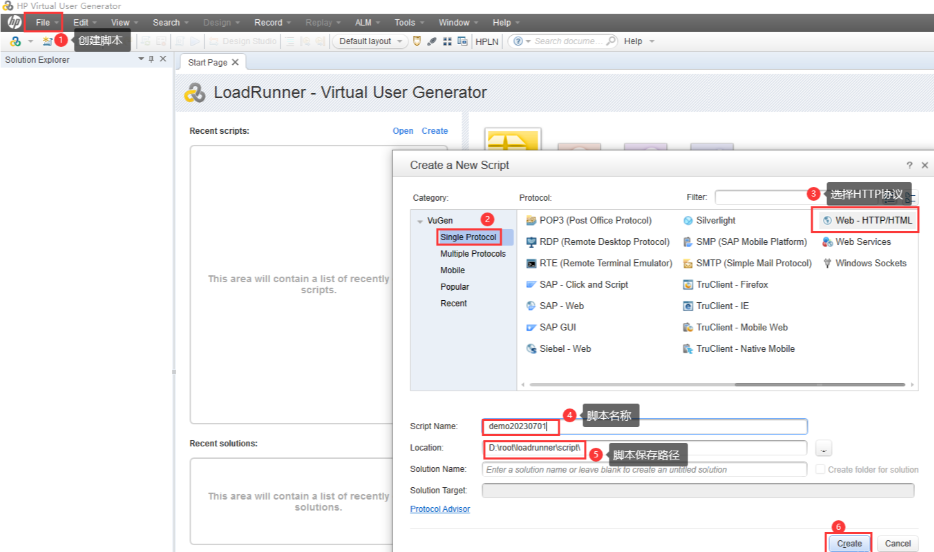The image size is (934, 552).
Task: Choose RDP (Remote Desktop Protocol)
Action: pos(598,242)
